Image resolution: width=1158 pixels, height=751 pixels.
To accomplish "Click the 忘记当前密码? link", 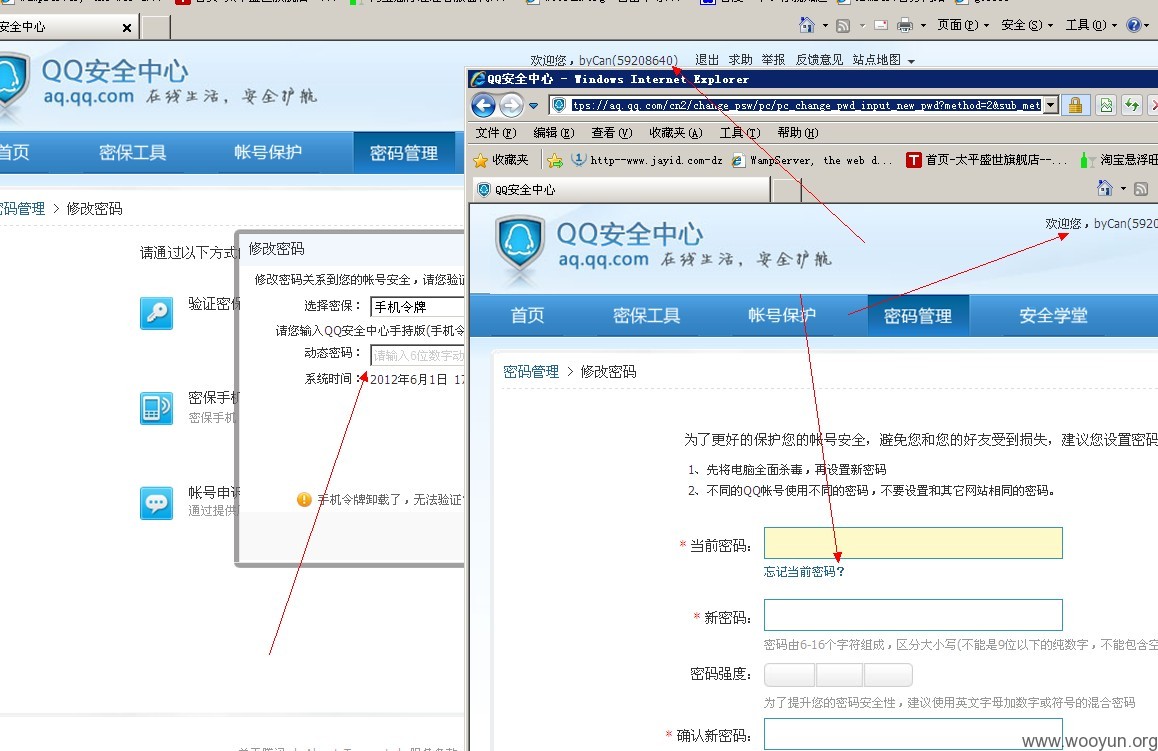I will [804, 572].
